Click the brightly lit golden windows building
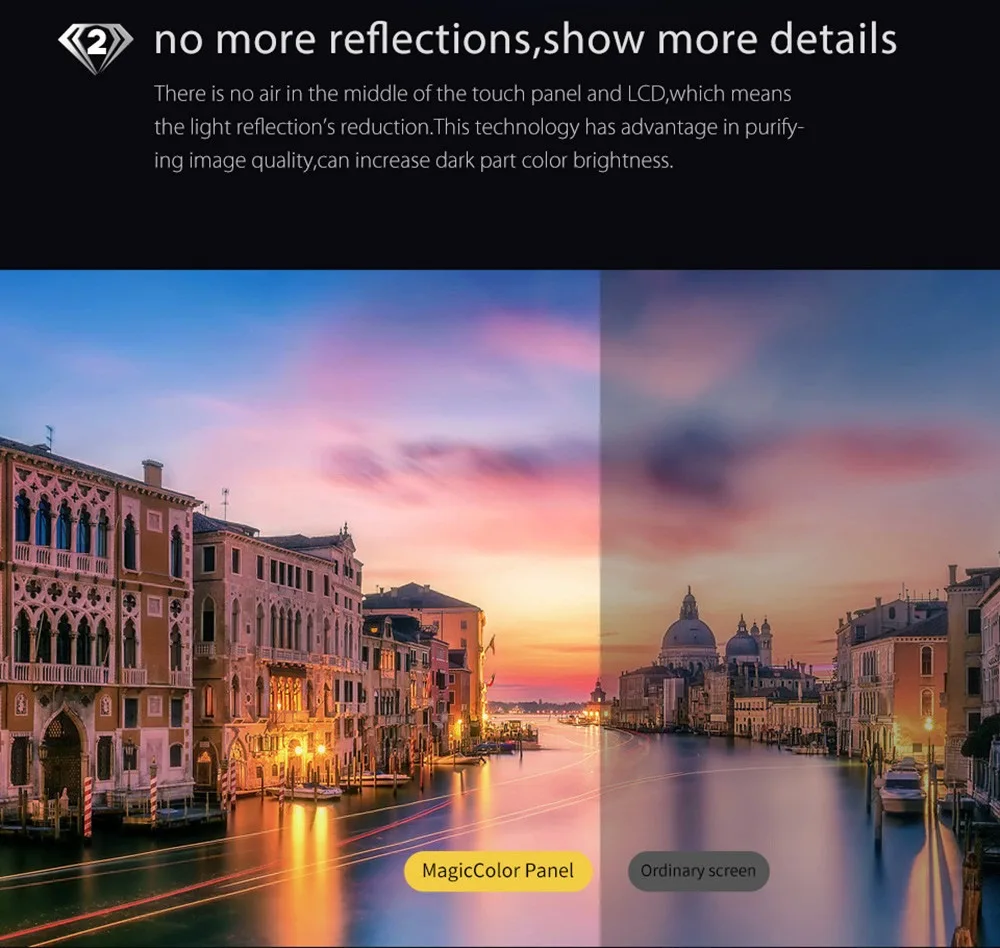 (289, 697)
